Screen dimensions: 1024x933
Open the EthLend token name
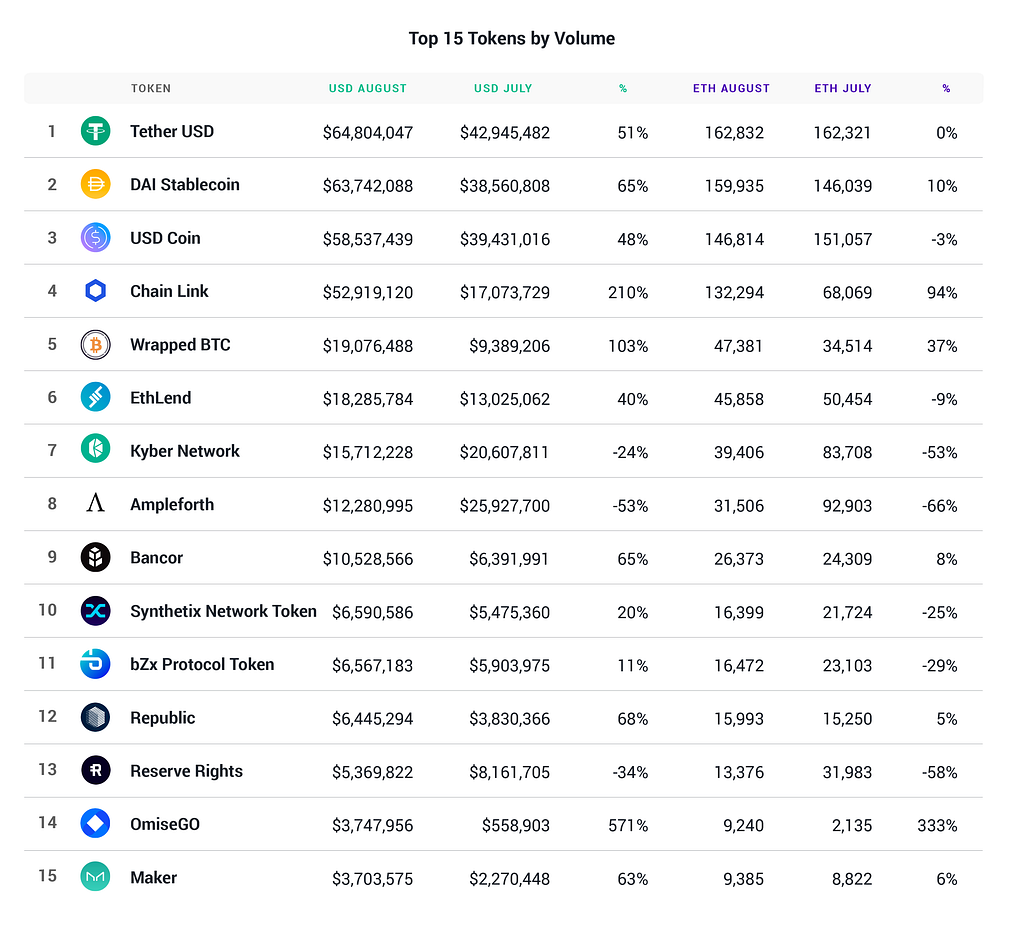[160, 398]
